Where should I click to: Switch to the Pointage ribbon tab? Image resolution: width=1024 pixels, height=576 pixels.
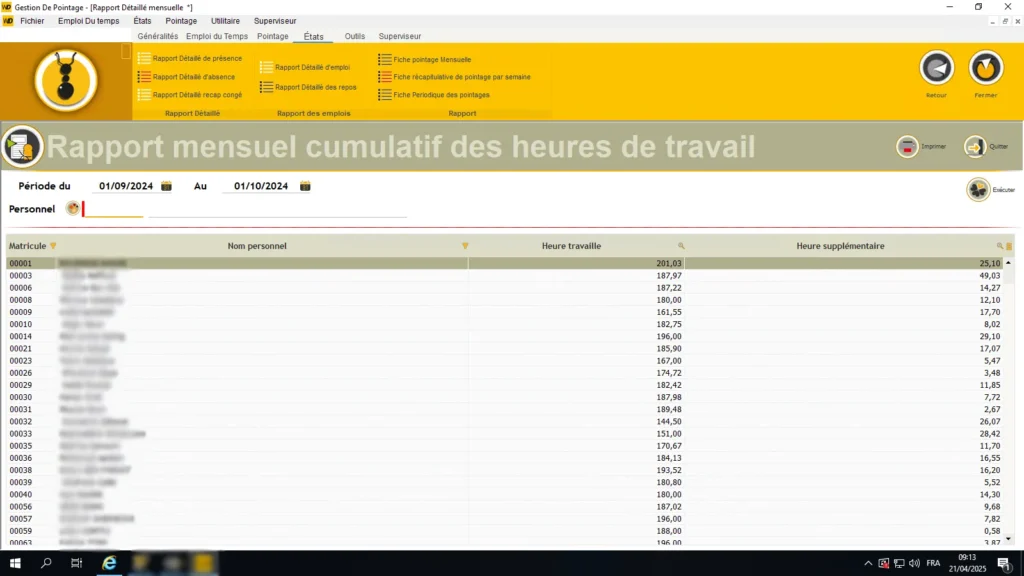tap(272, 37)
